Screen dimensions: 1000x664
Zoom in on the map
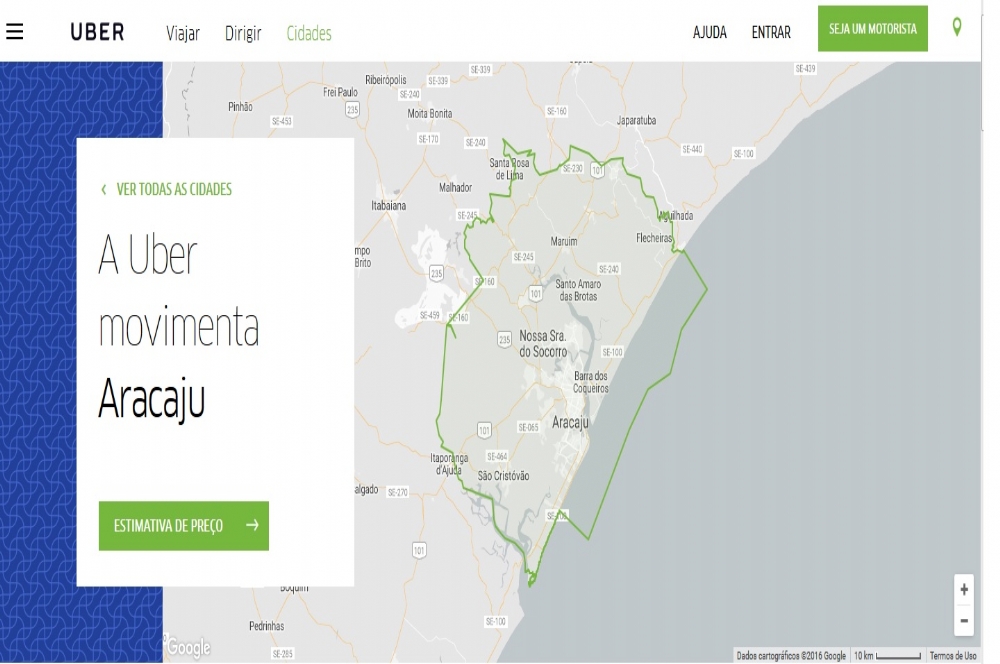click(964, 590)
